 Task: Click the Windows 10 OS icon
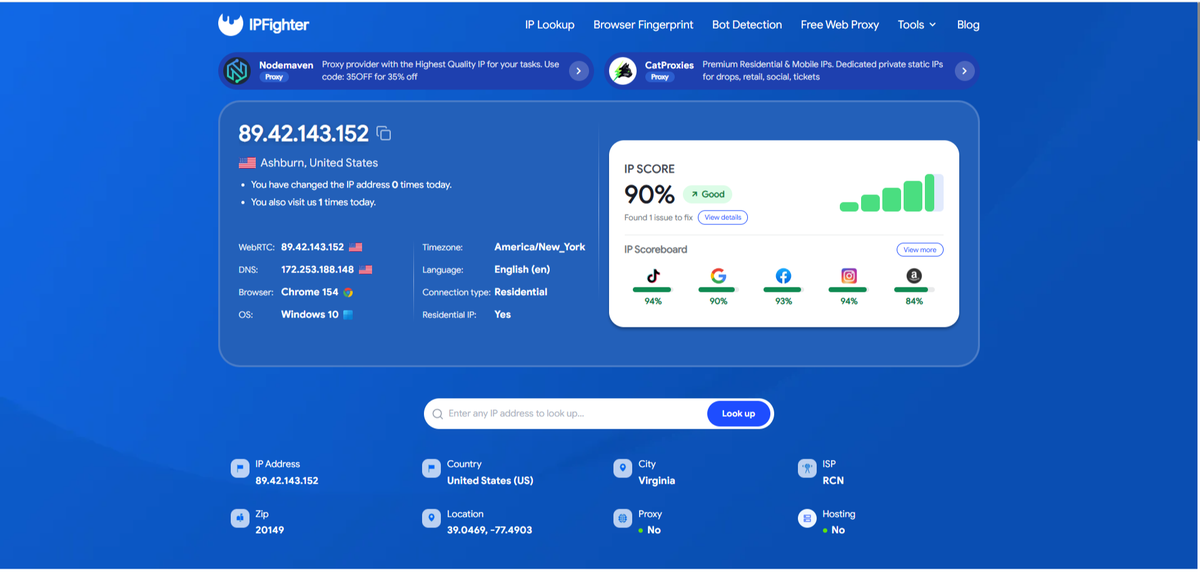(348, 315)
